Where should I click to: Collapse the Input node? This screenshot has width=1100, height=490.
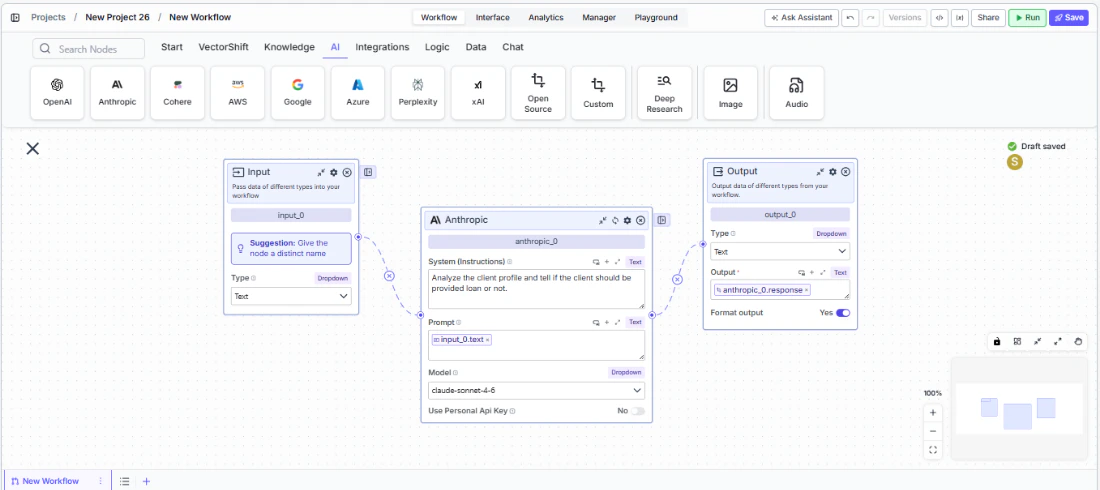coord(321,172)
